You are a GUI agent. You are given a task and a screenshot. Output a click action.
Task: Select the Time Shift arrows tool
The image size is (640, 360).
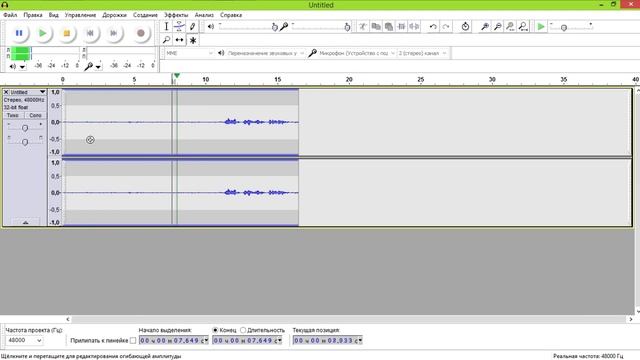click(x=179, y=40)
